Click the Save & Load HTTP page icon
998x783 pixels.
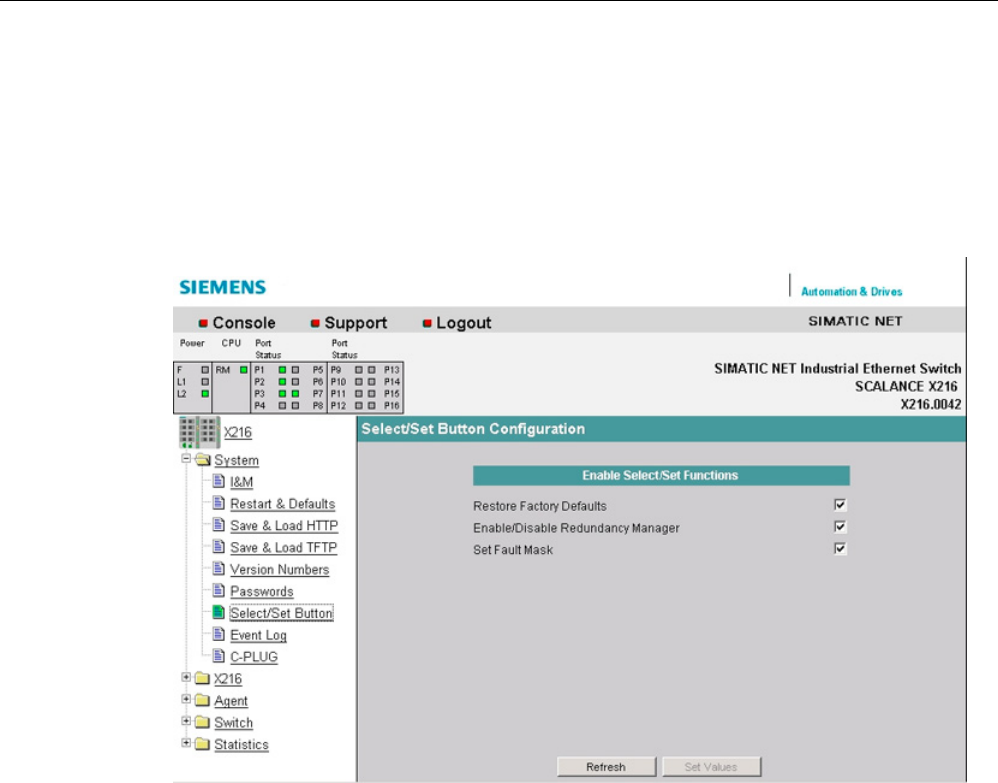coord(218,525)
